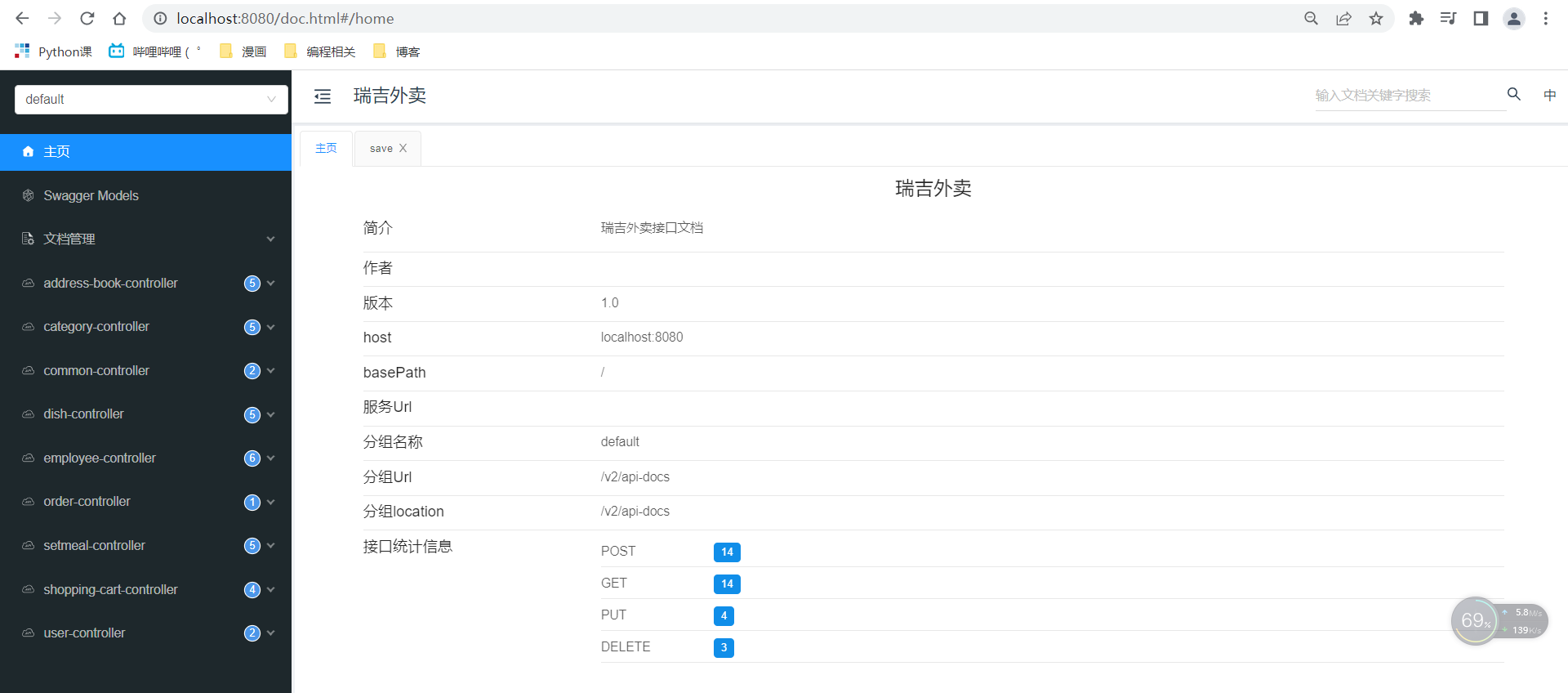Expand dish-controller
This screenshot has height=693, width=1568.
point(145,414)
